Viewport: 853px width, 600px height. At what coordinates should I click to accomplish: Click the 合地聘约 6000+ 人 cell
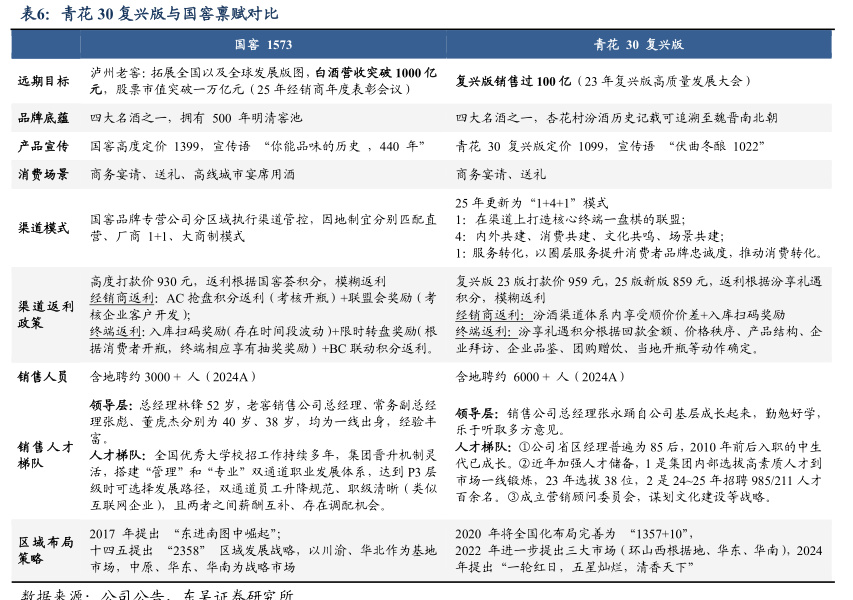point(540,376)
